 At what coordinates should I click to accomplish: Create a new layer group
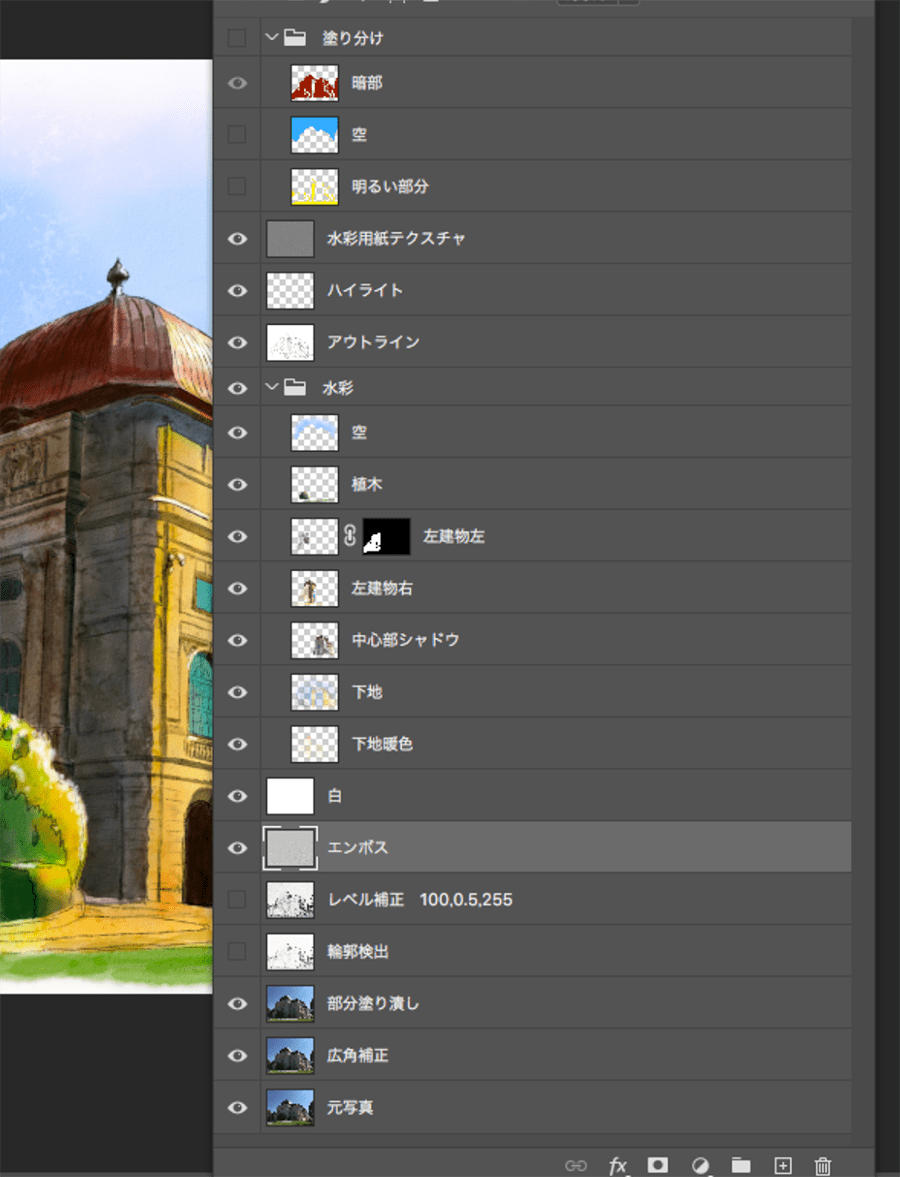point(740,1165)
